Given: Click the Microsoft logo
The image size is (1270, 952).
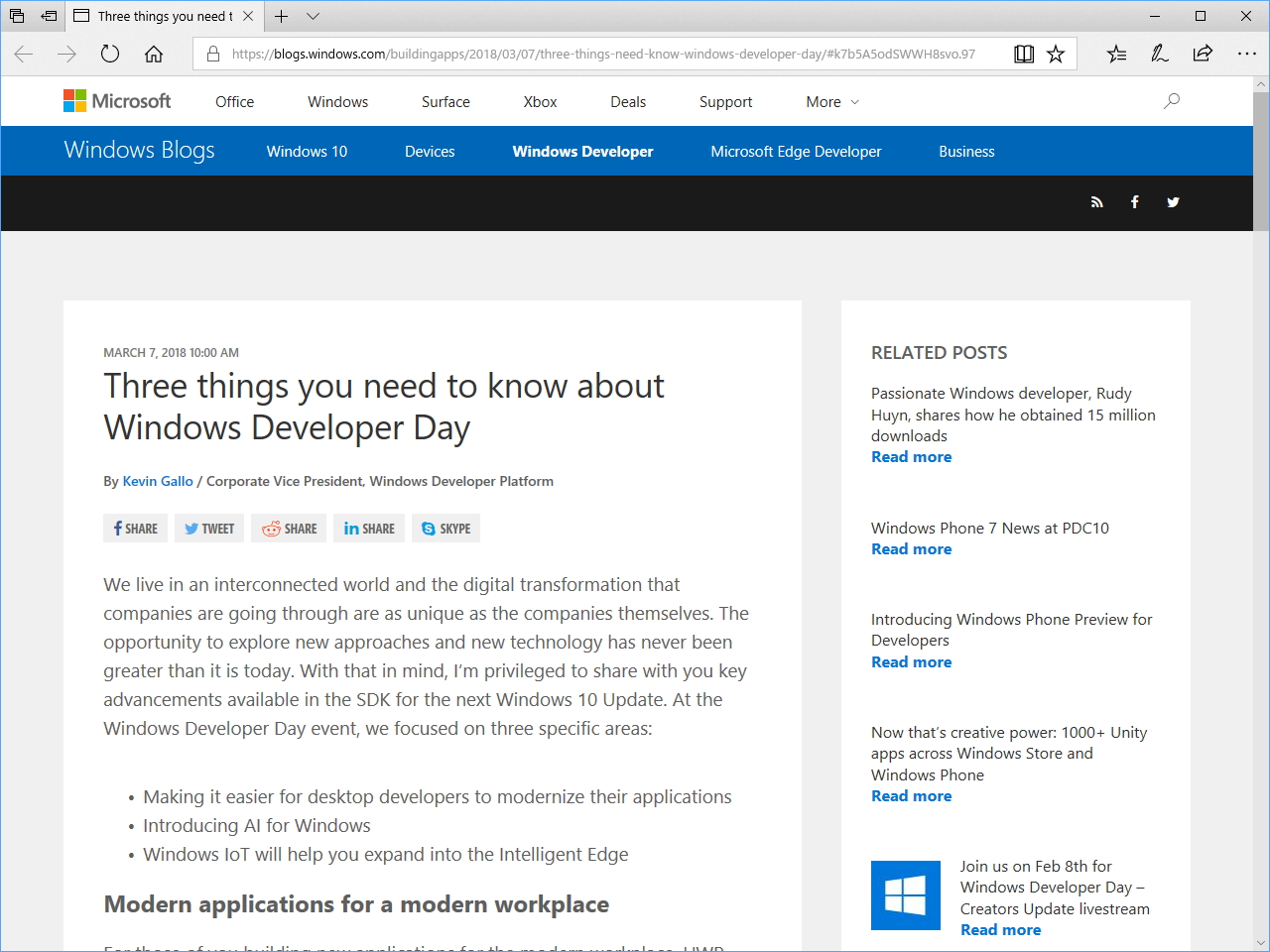Looking at the screenshot, I should click(x=116, y=100).
